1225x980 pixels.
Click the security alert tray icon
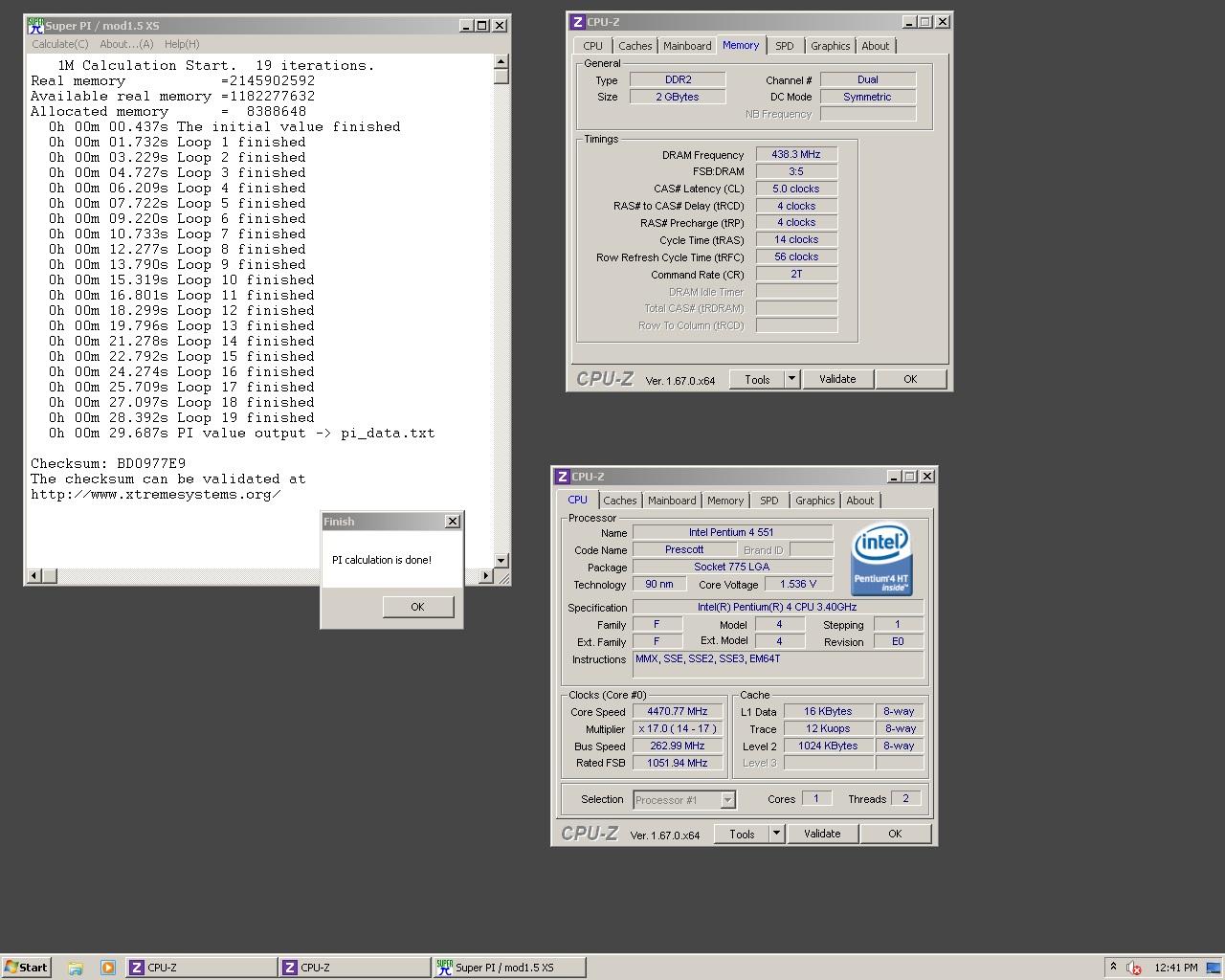[1134, 968]
